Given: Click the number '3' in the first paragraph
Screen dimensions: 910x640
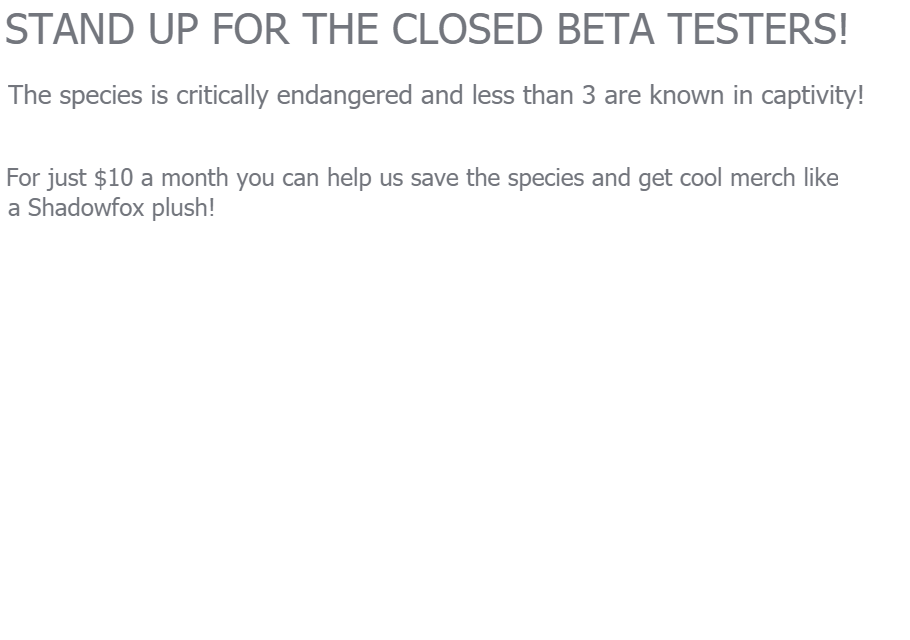Looking at the screenshot, I should (588, 95).
